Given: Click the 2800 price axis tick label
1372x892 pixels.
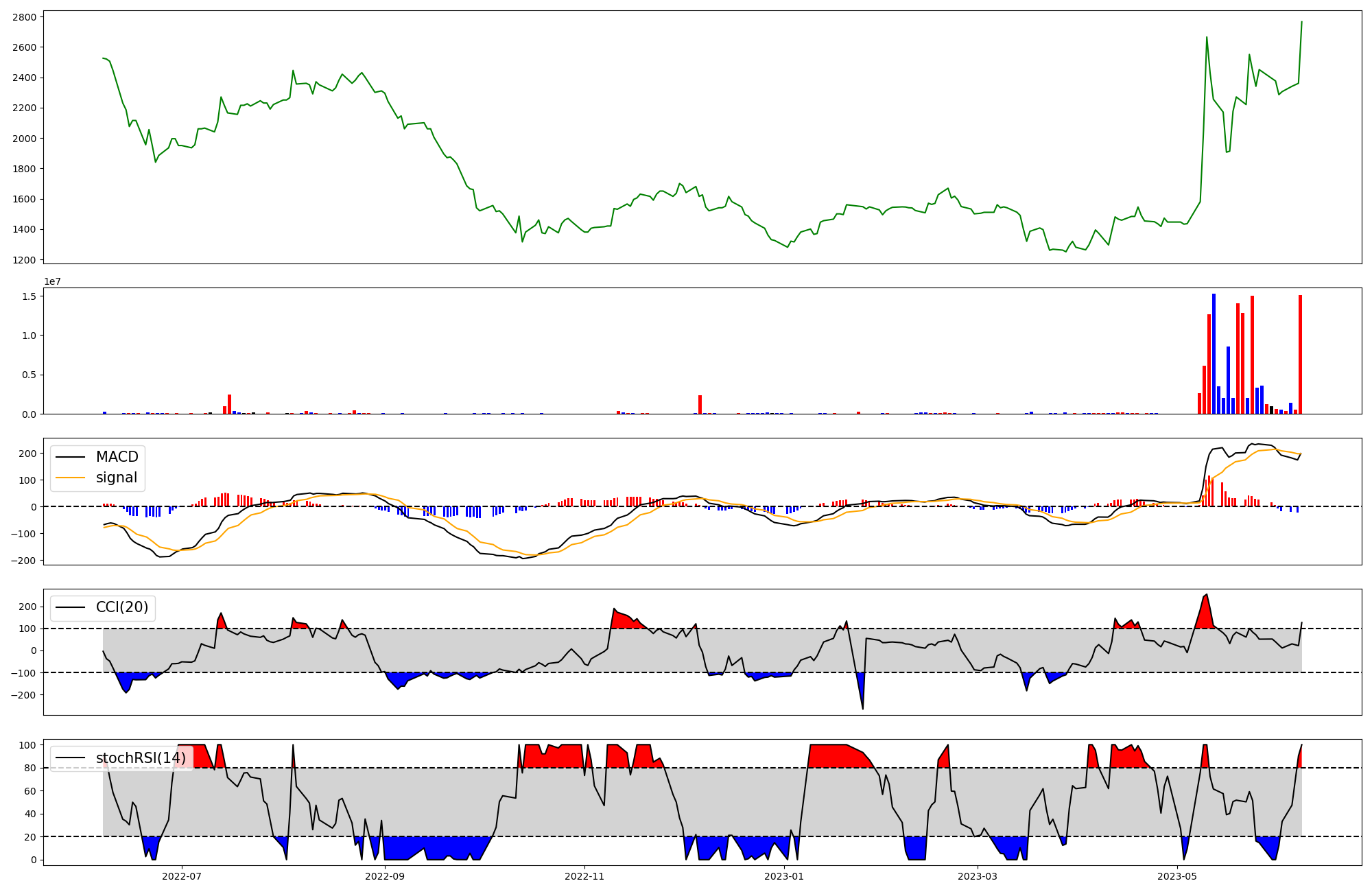Looking at the screenshot, I should [25, 16].
